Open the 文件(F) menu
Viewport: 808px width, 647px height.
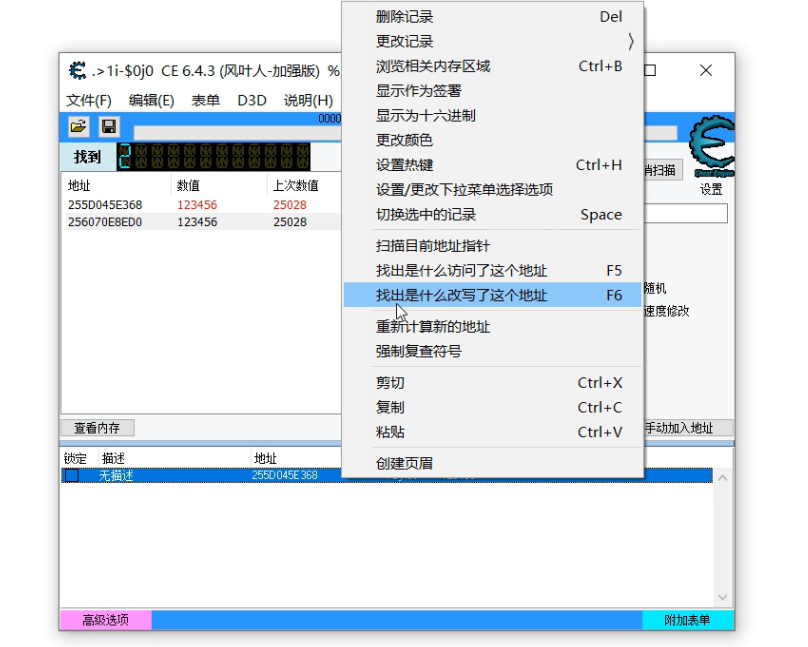(89, 100)
